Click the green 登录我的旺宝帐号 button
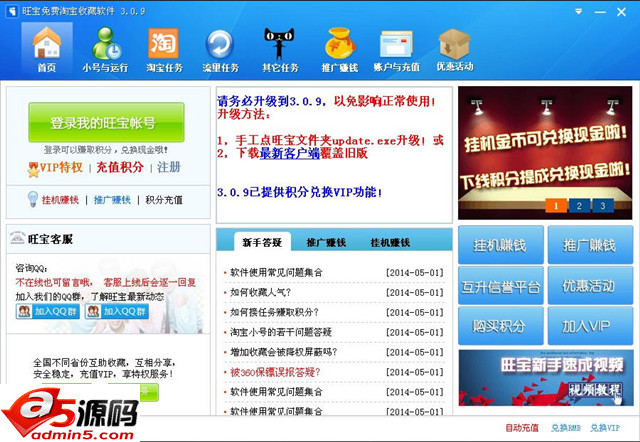Image resolution: width=640 pixels, height=442 pixels. [105, 123]
